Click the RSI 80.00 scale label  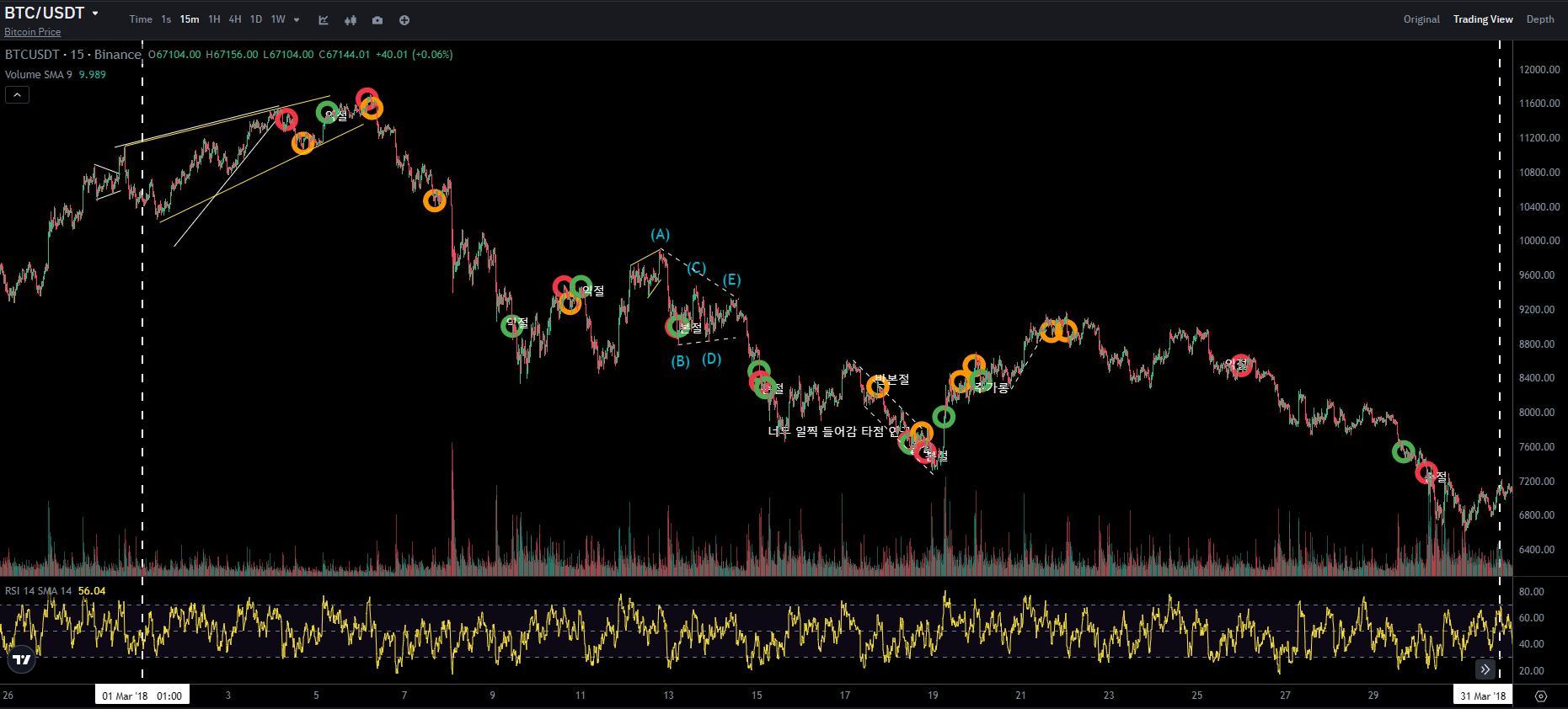tap(1532, 592)
